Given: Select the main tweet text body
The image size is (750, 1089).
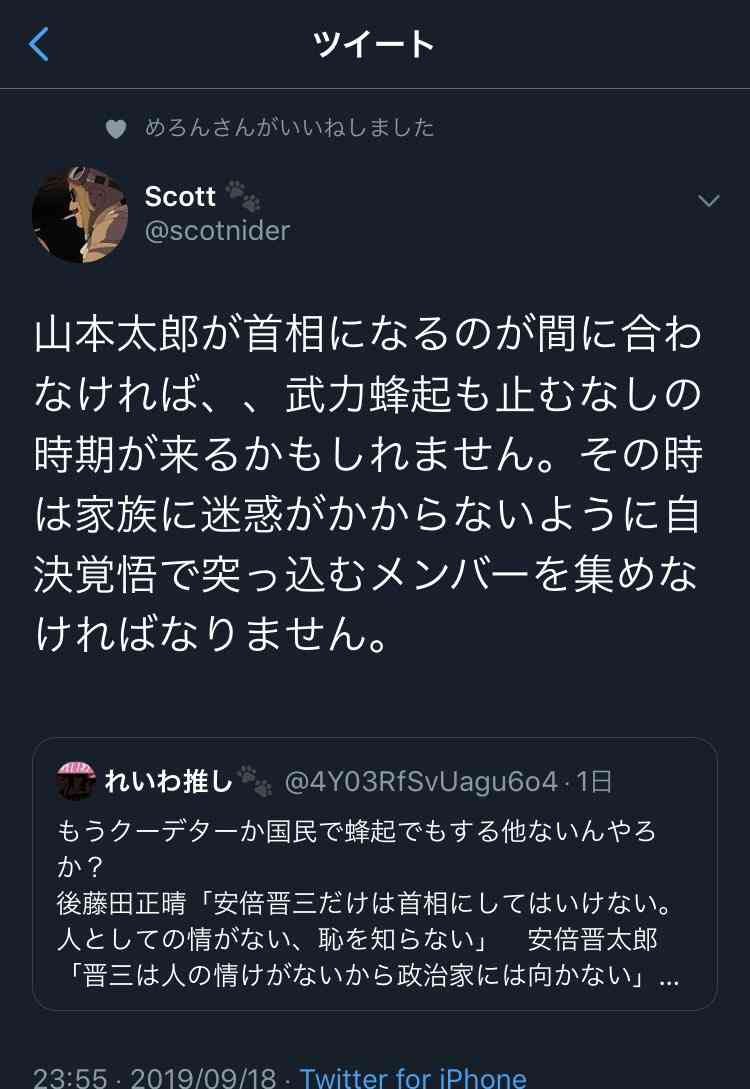Looking at the screenshot, I should [x=368, y=485].
